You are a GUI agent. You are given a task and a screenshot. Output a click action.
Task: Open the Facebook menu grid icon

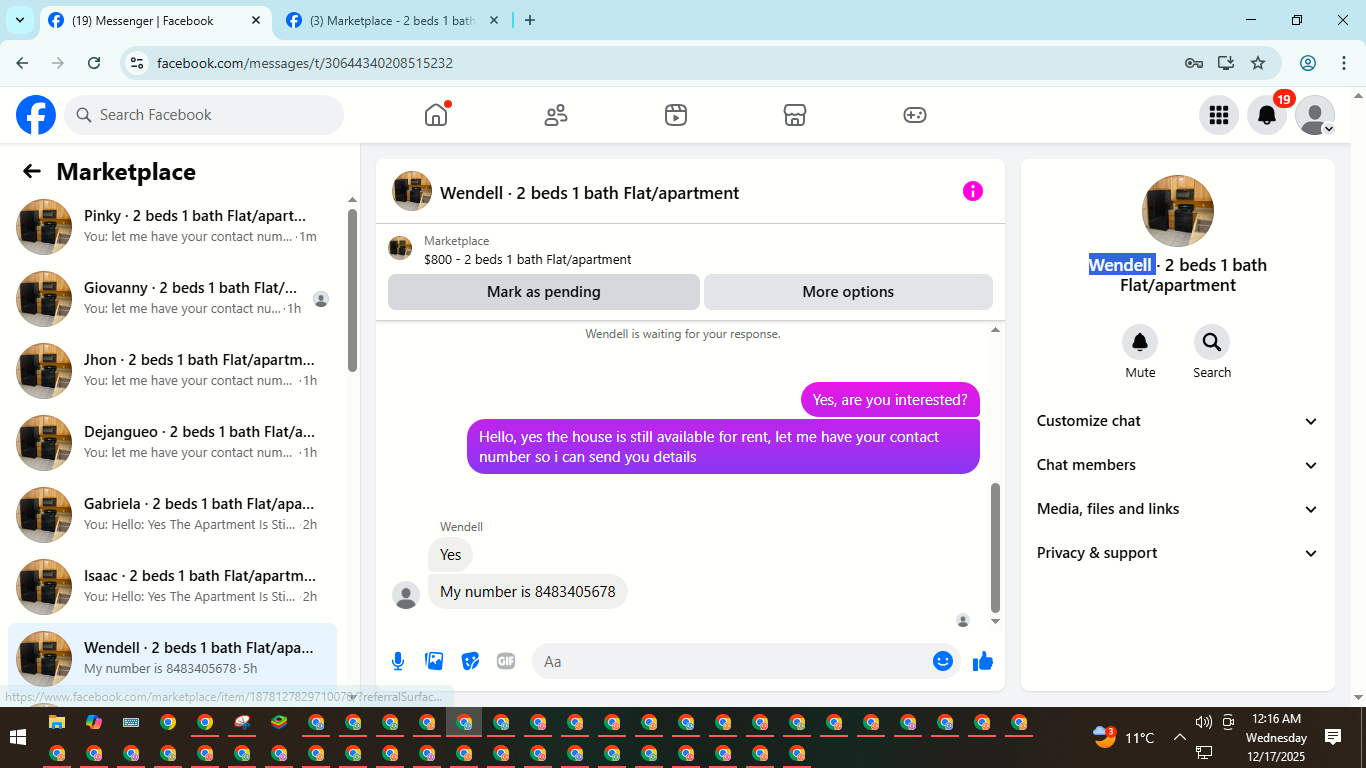pos(1219,115)
